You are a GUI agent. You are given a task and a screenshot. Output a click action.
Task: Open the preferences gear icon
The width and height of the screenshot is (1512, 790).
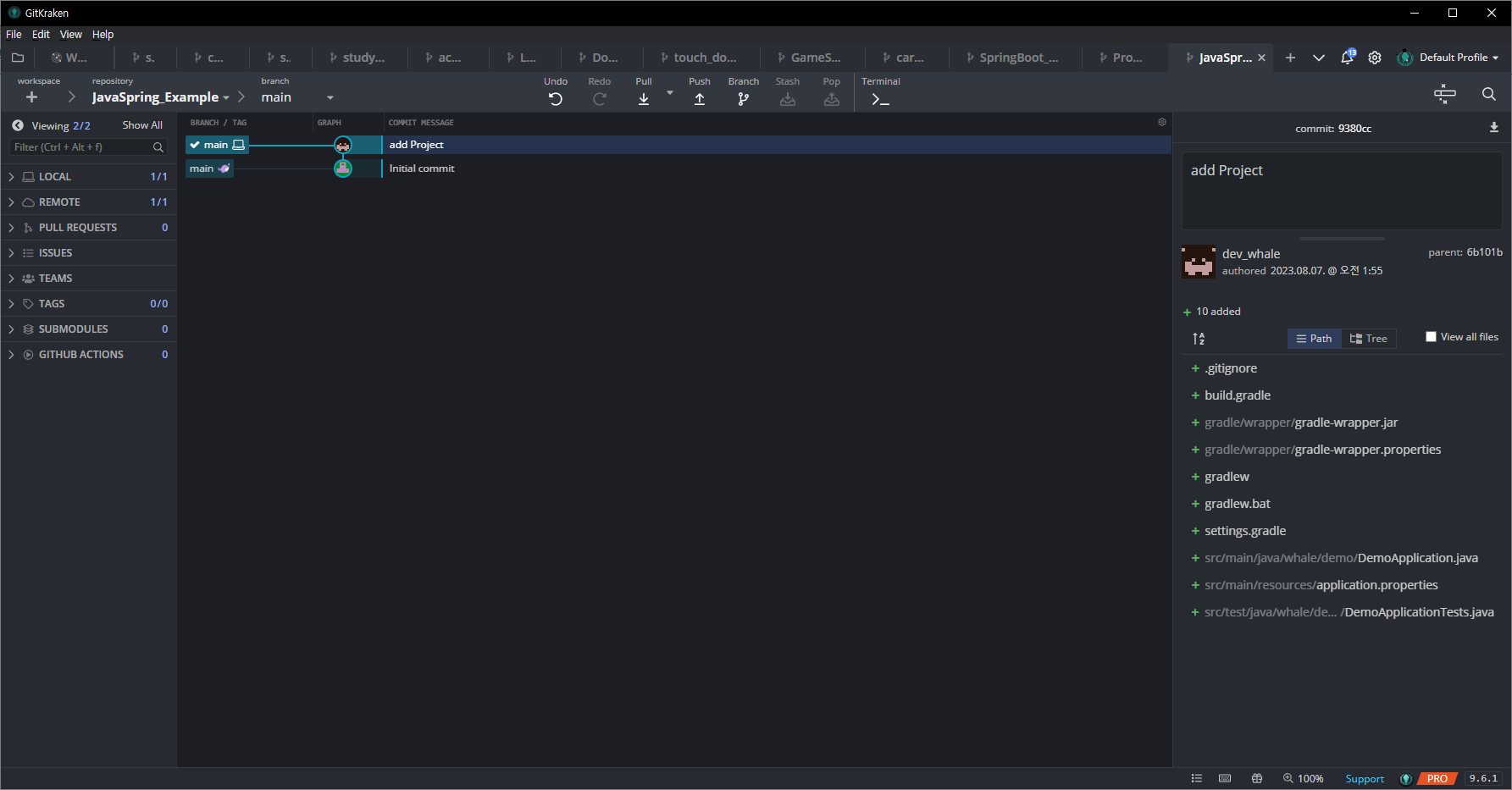(x=1375, y=58)
